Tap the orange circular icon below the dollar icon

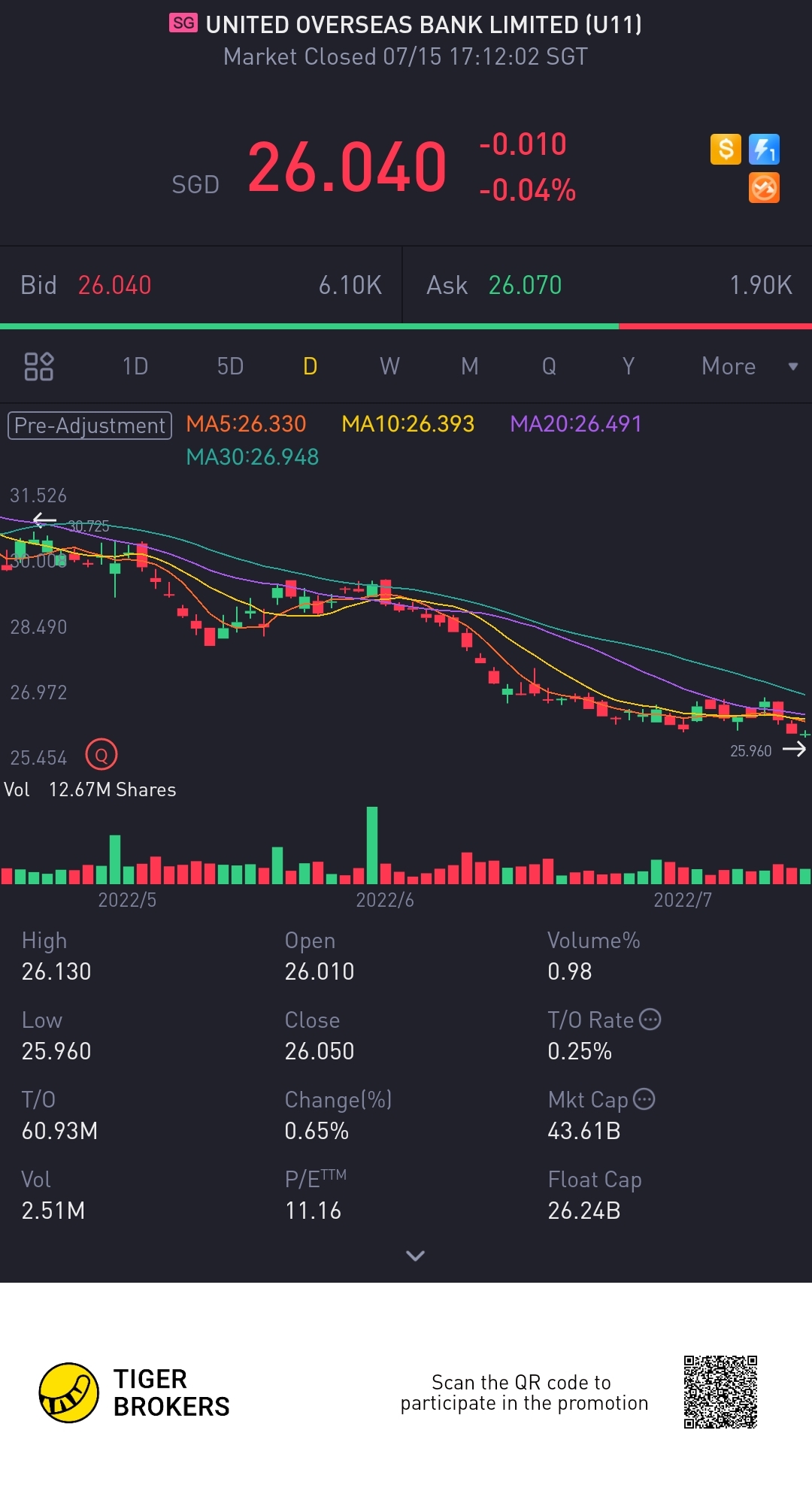[764, 188]
